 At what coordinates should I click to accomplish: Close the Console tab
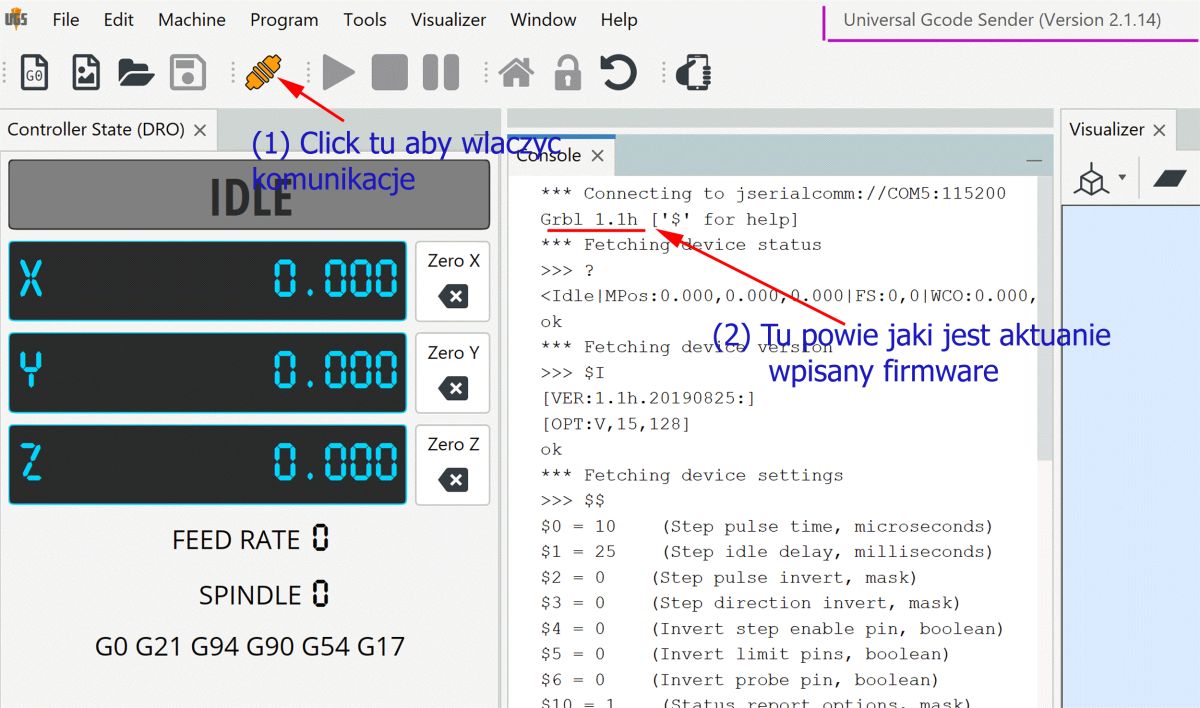(x=597, y=156)
